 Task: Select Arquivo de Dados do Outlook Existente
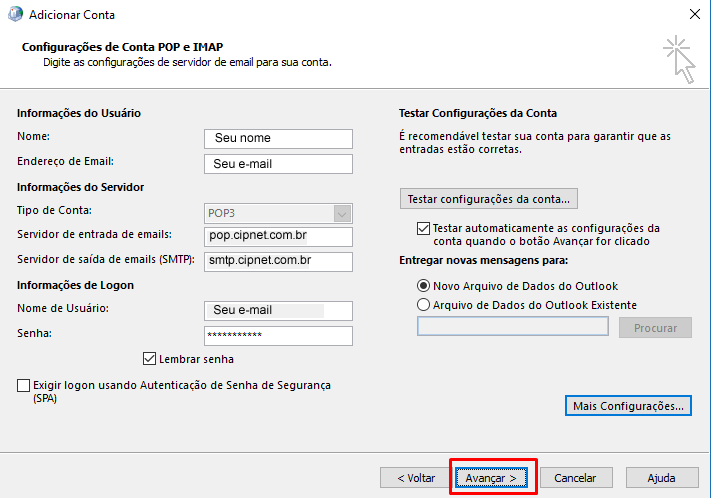(423, 305)
